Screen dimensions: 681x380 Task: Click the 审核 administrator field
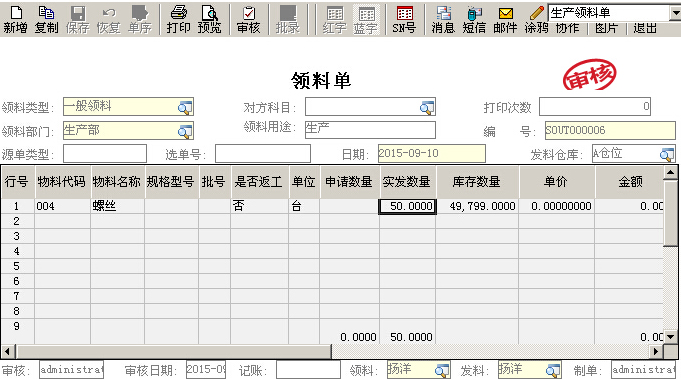pyautogui.click(x=71, y=370)
